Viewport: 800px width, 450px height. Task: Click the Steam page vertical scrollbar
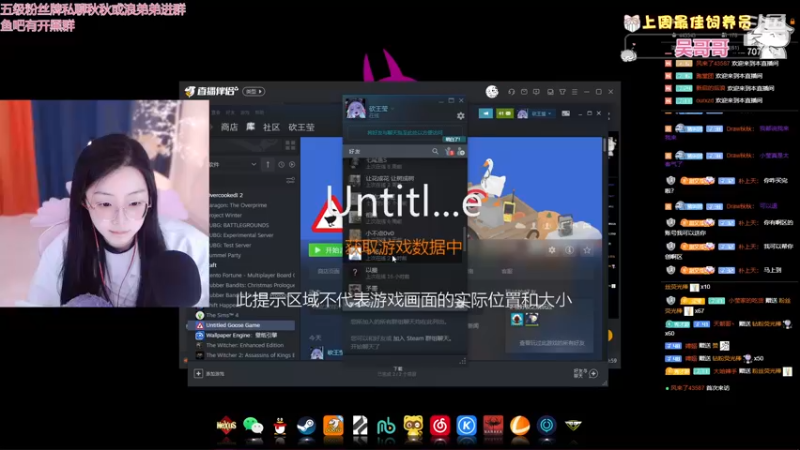coord(605,145)
